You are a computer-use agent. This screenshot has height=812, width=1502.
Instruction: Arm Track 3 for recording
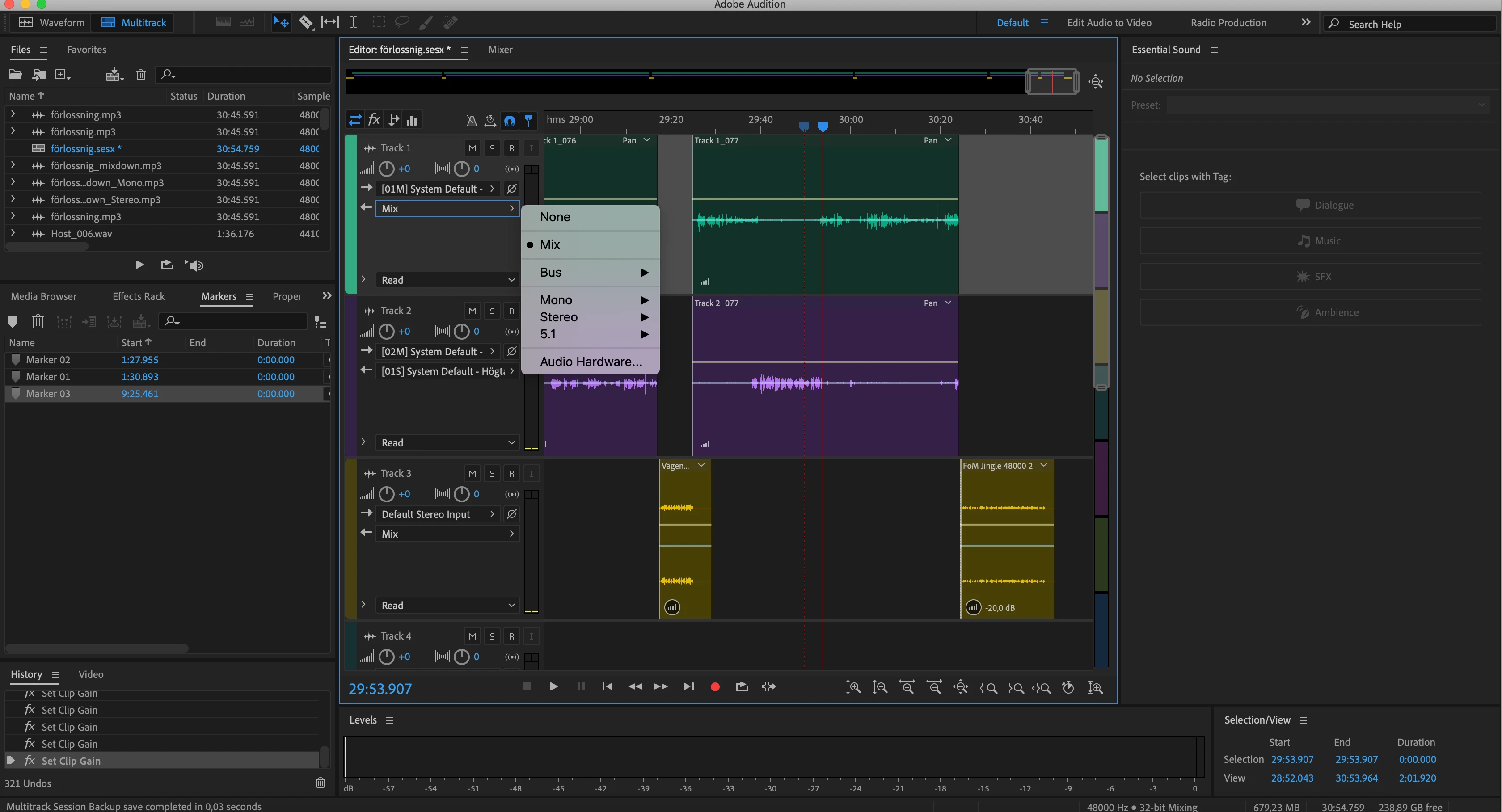click(x=511, y=473)
